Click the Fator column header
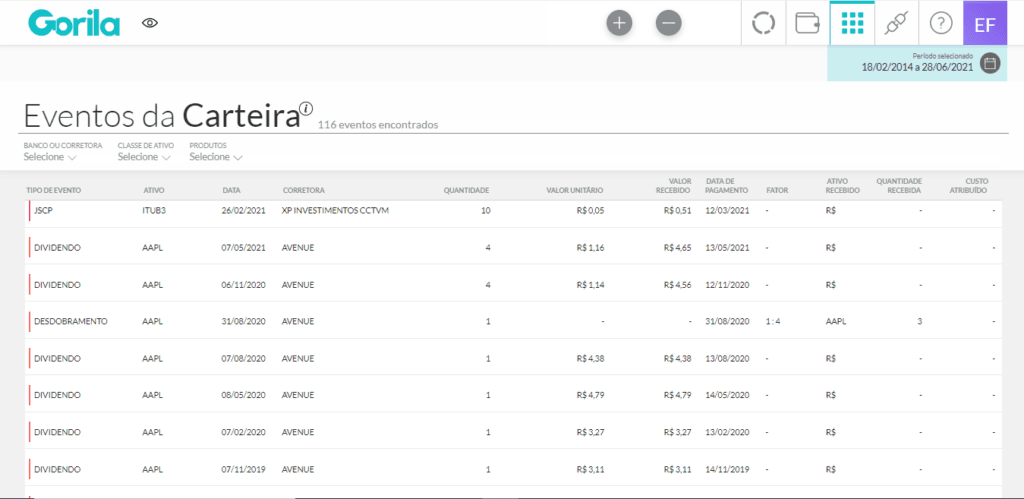Viewport: 1024px width, 499px height. tap(777, 191)
